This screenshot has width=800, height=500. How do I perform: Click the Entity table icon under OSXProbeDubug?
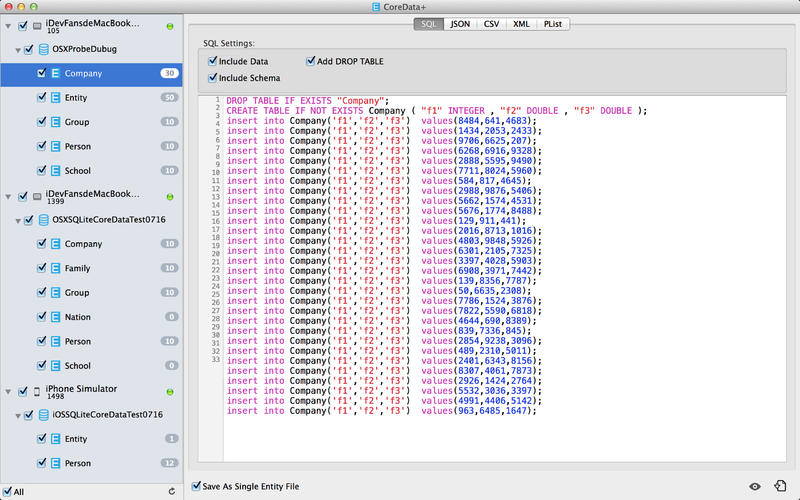point(56,97)
